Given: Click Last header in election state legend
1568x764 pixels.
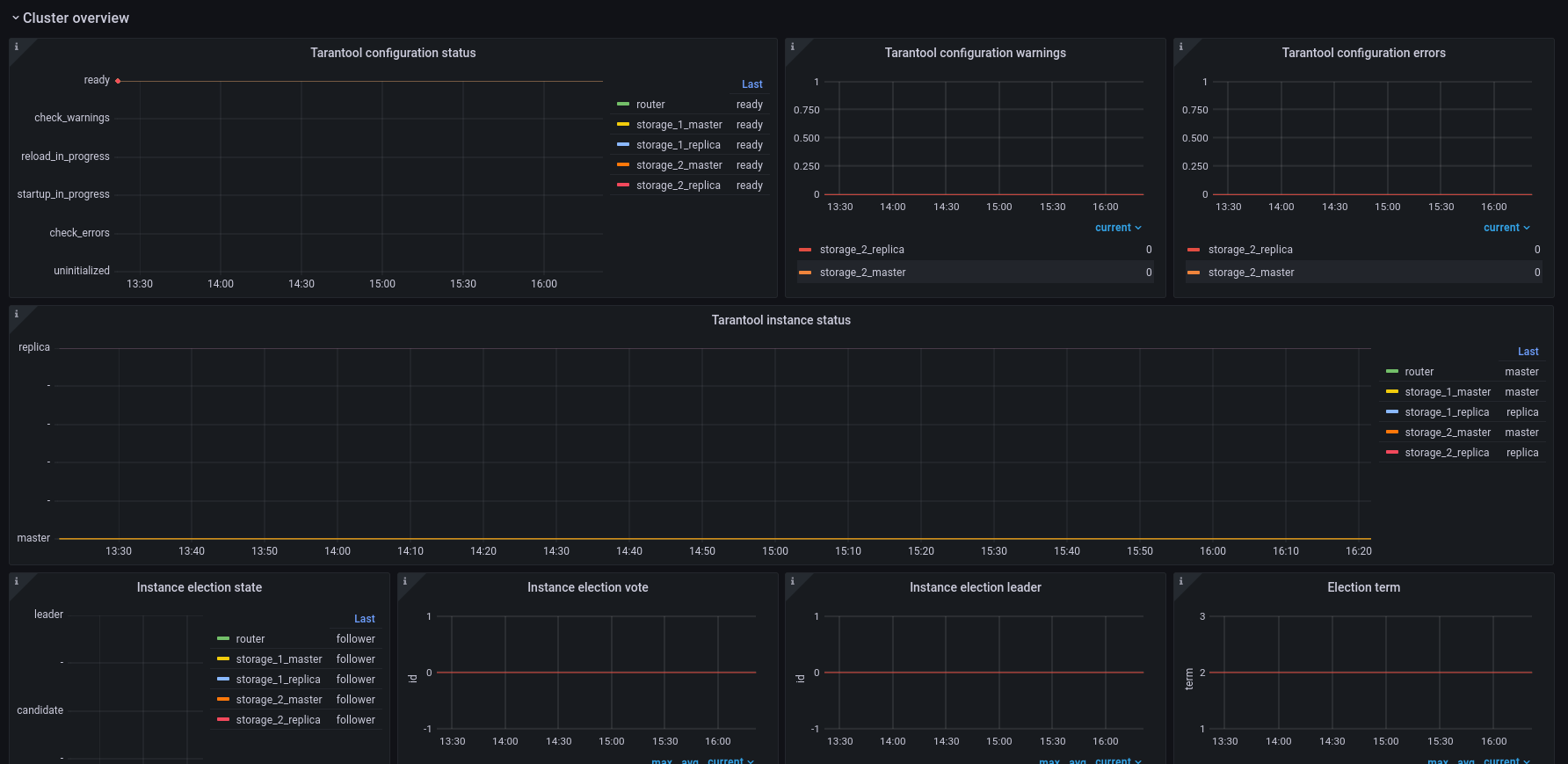Looking at the screenshot, I should tap(364, 619).
